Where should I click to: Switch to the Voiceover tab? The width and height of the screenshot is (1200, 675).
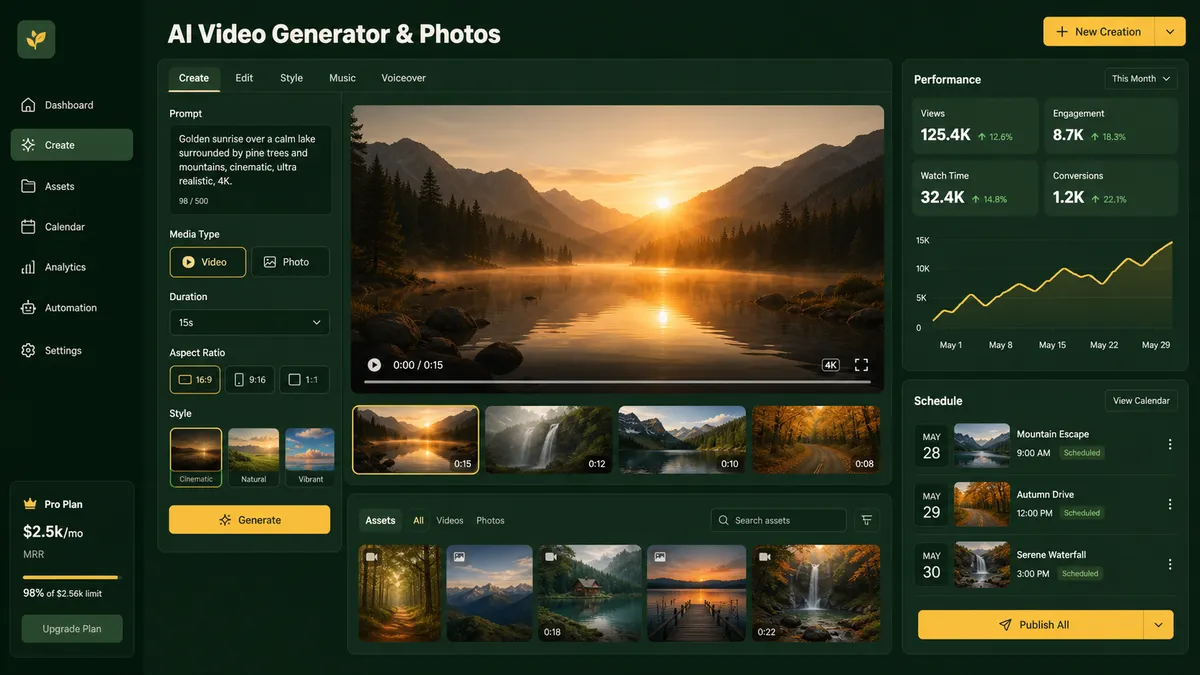click(404, 78)
